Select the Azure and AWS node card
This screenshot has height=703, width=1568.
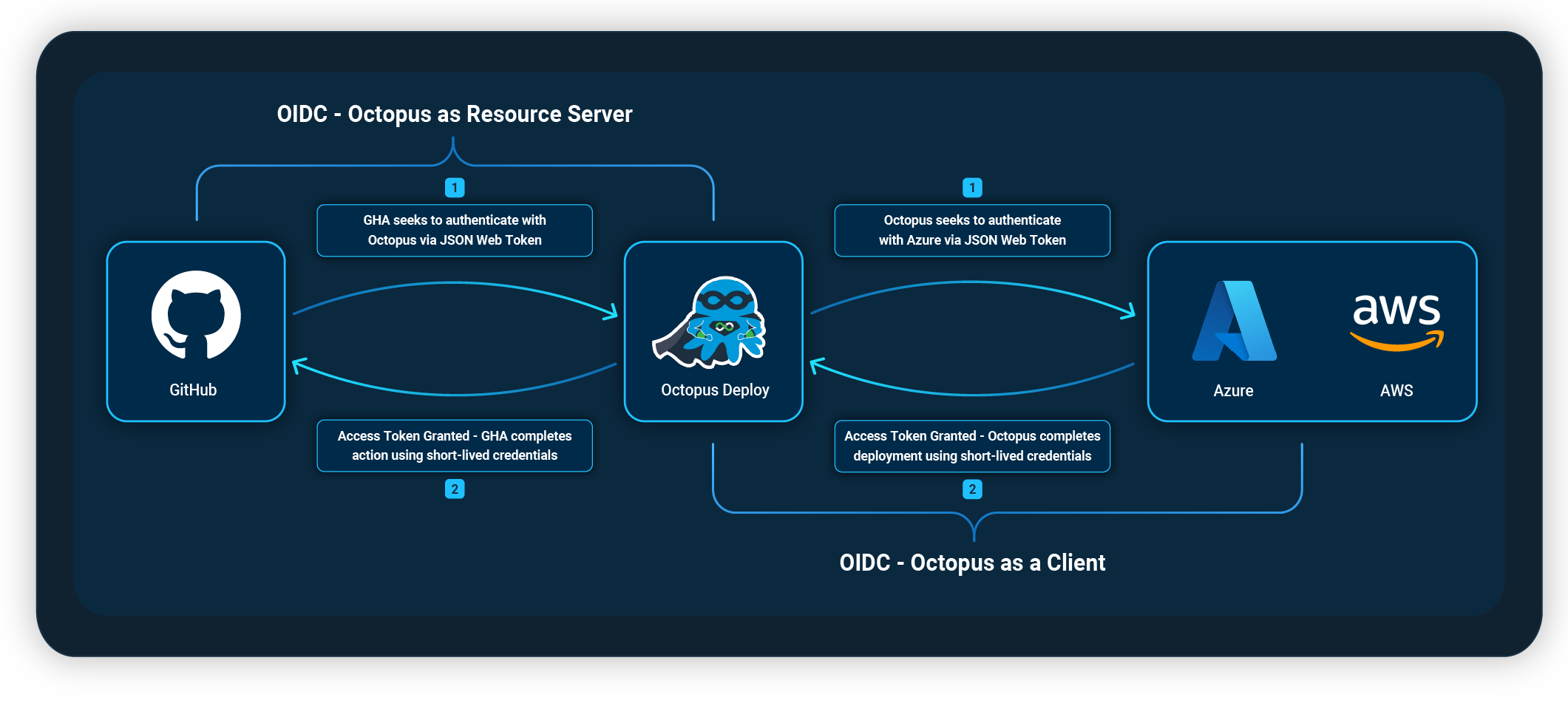pos(1312,331)
